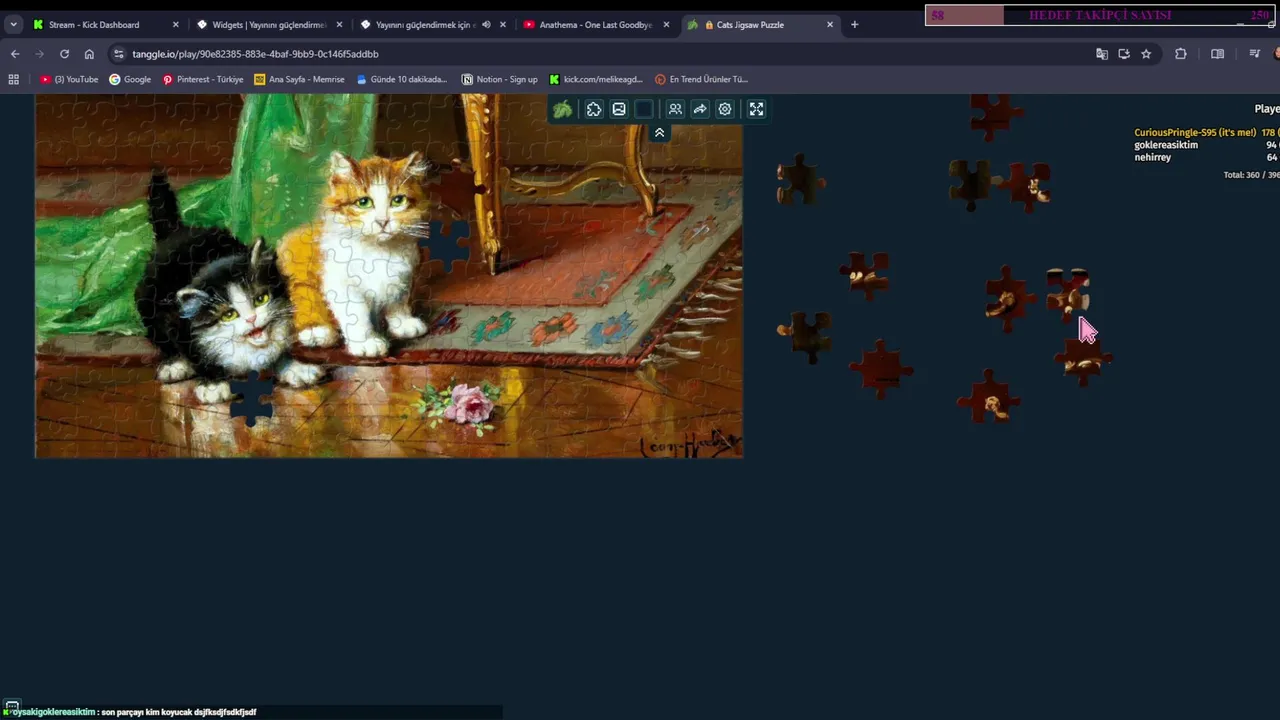Image resolution: width=1280 pixels, height=720 pixels.
Task: Open the media controls icon
Action: 1254,54
